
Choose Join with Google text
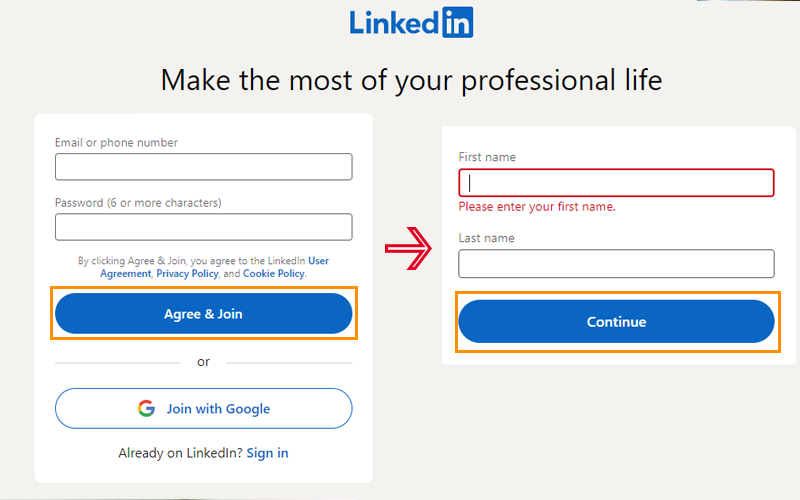[x=218, y=408]
